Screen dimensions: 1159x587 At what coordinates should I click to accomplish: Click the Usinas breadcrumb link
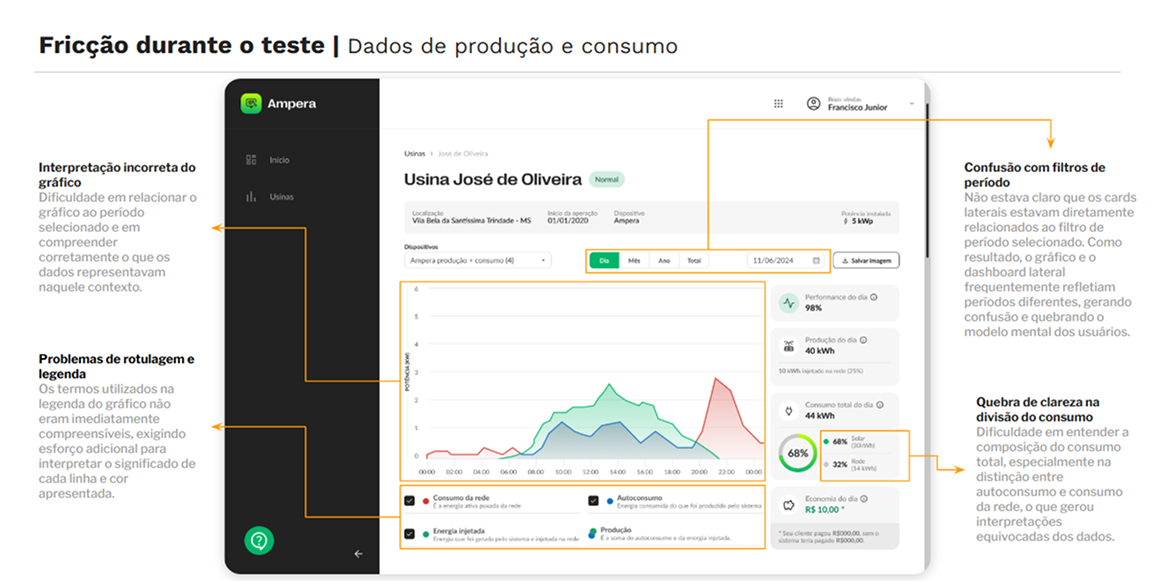[x=414, y=154]
